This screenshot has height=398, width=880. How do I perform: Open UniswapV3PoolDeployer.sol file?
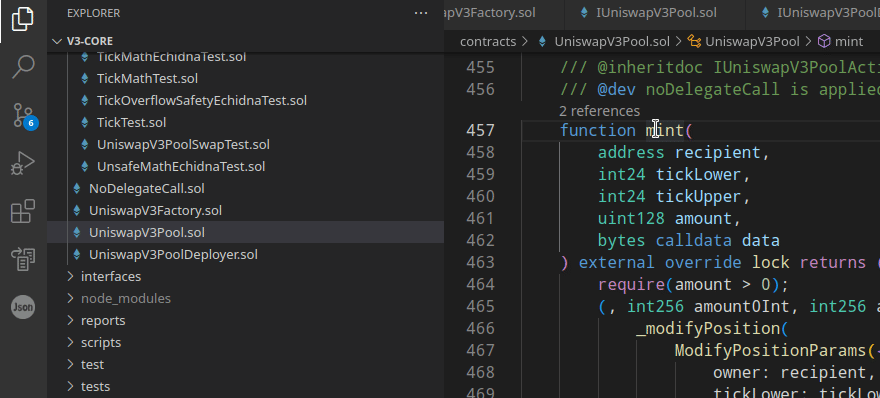point(173,254)
